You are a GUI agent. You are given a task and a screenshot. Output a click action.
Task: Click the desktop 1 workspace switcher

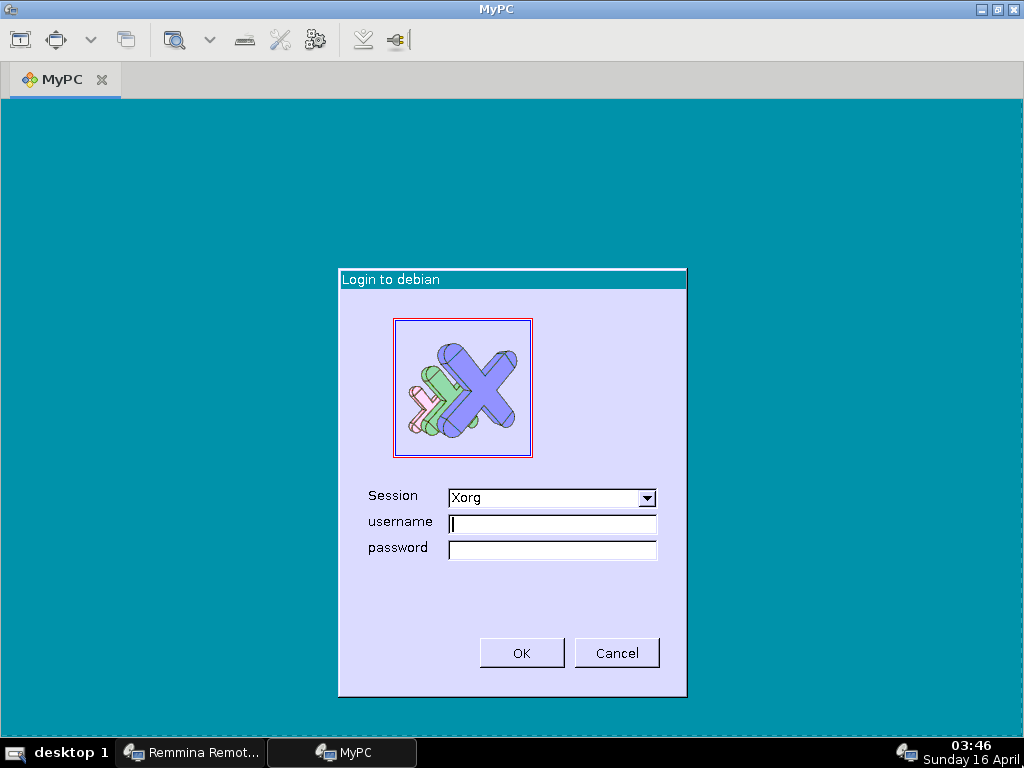coord(71,753)
